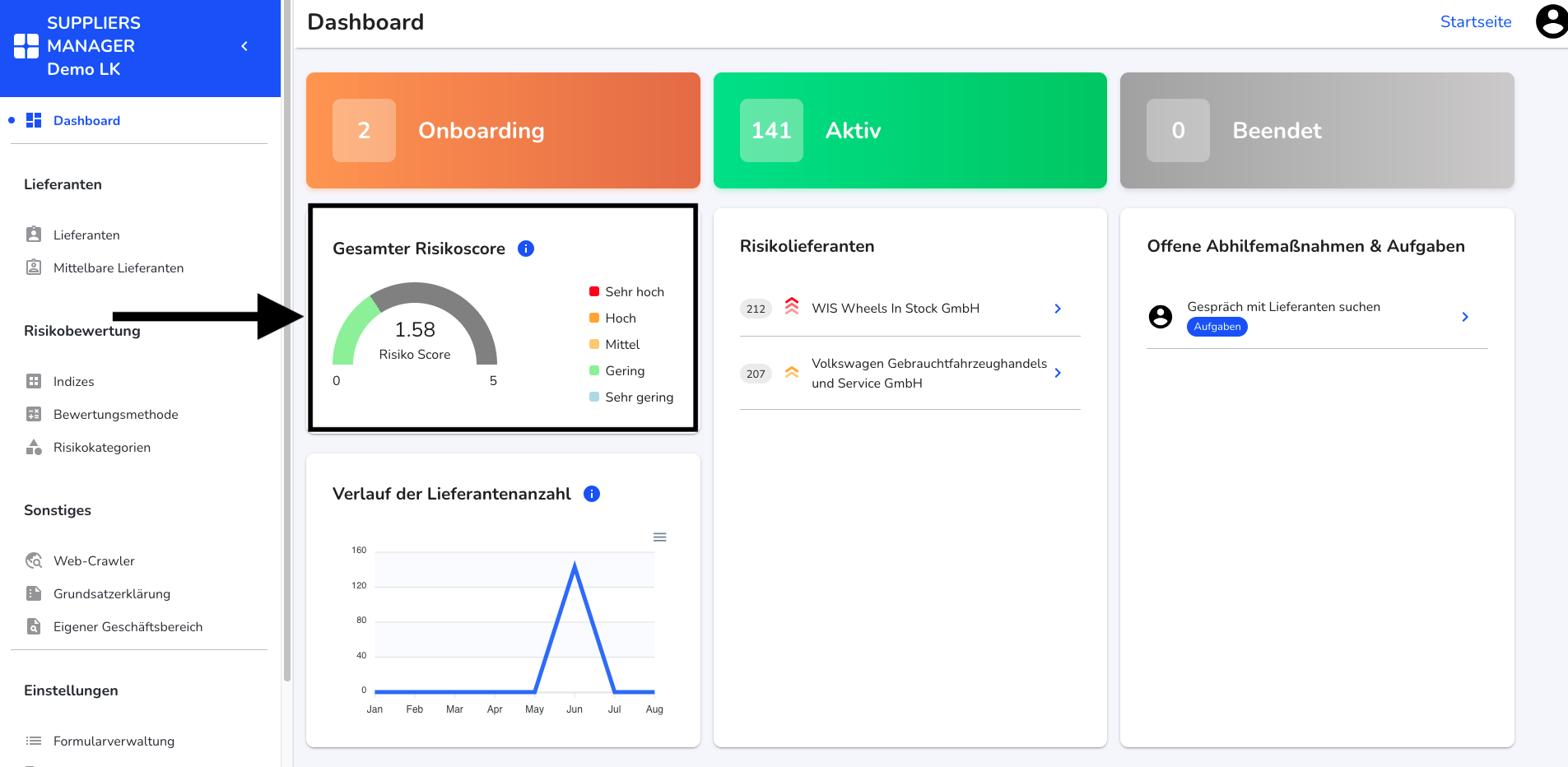The width and height of the screenshot is (1568, 767).
Task: Click the orange risk arrow icon for Volkswagen
Action: coord(792,372)
